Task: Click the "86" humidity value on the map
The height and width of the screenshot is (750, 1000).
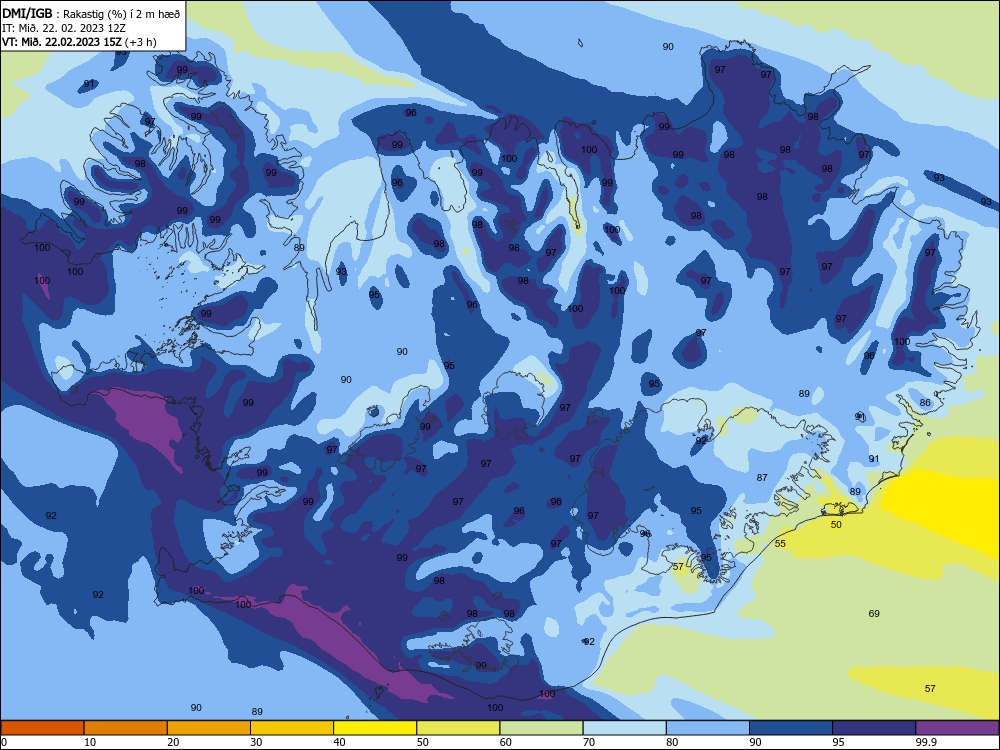Action: pos(925,402)
